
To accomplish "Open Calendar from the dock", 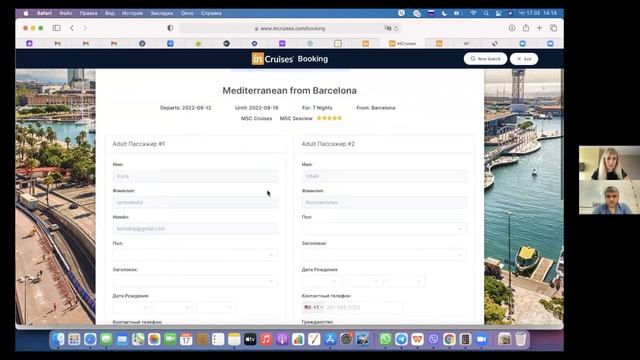I will [x=186, y=339].
